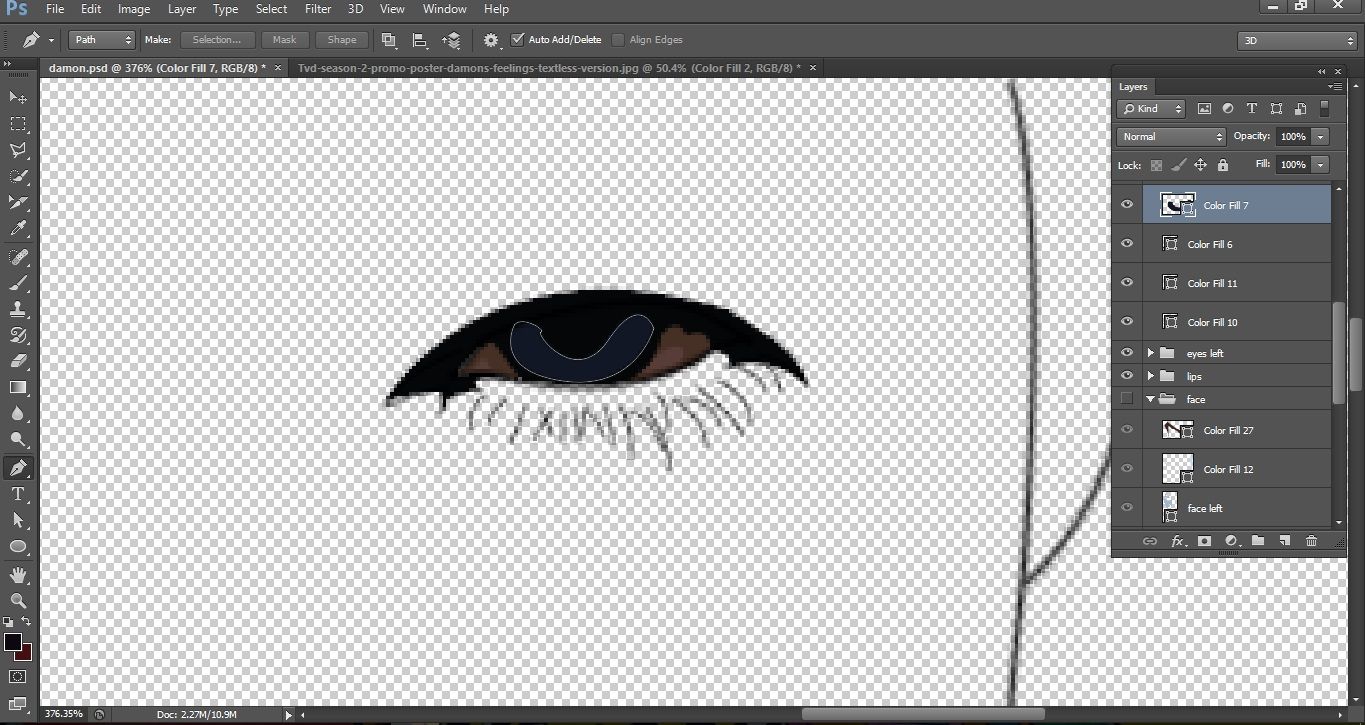The height and width of the screenshot is (725, 1365).
Task: Create a new layer group
Action: click(x=1258, y=541)
